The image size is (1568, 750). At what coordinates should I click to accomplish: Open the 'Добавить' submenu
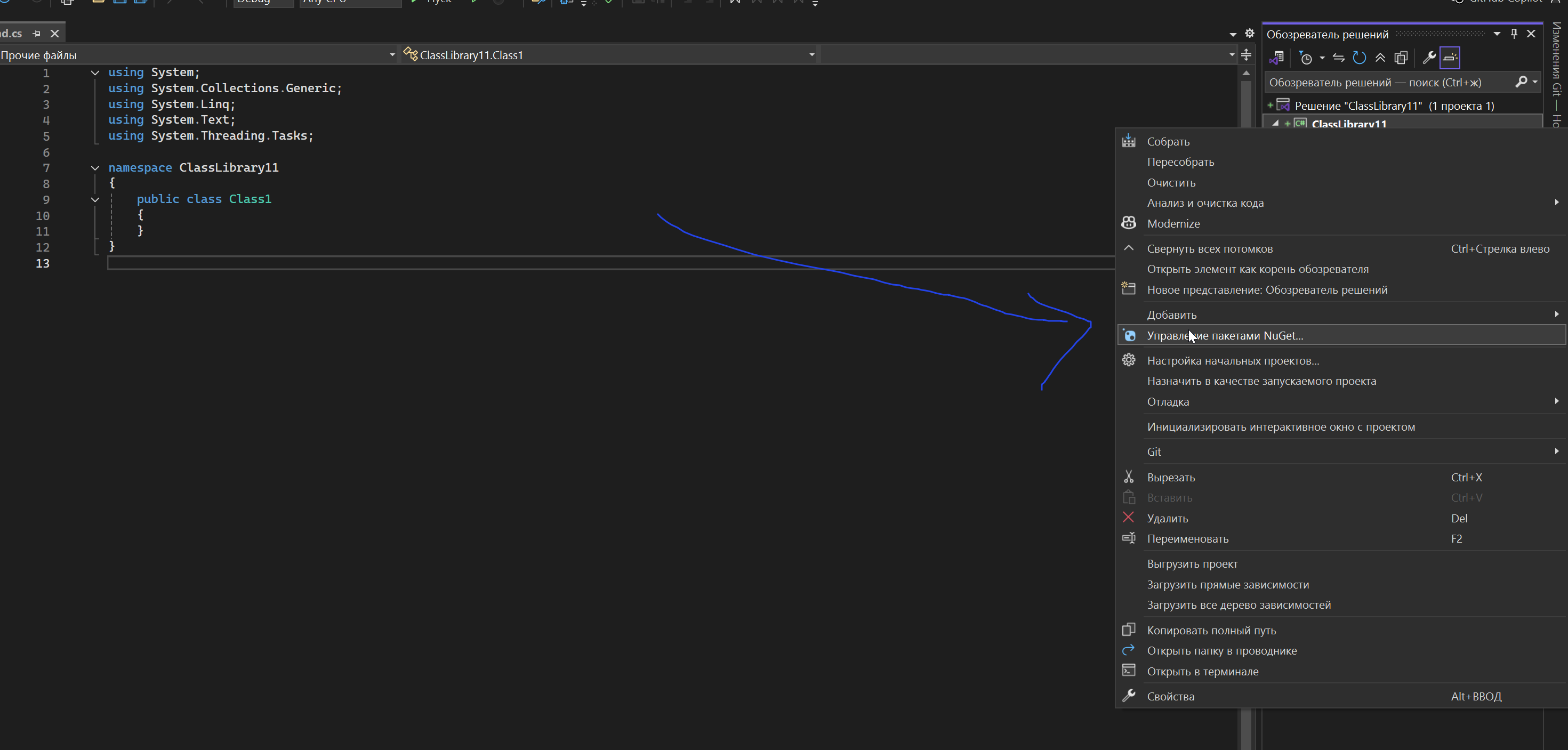[1172, 314]
